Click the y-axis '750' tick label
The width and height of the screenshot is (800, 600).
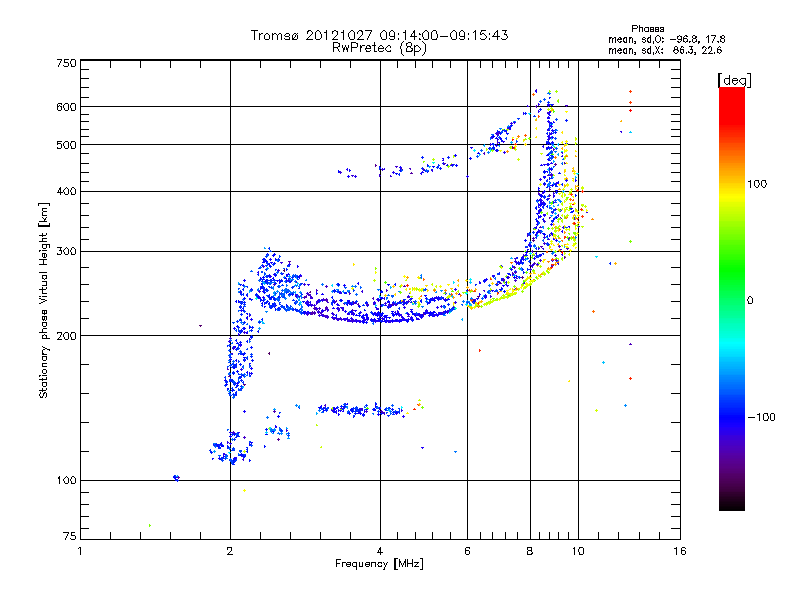pos(67,63)
